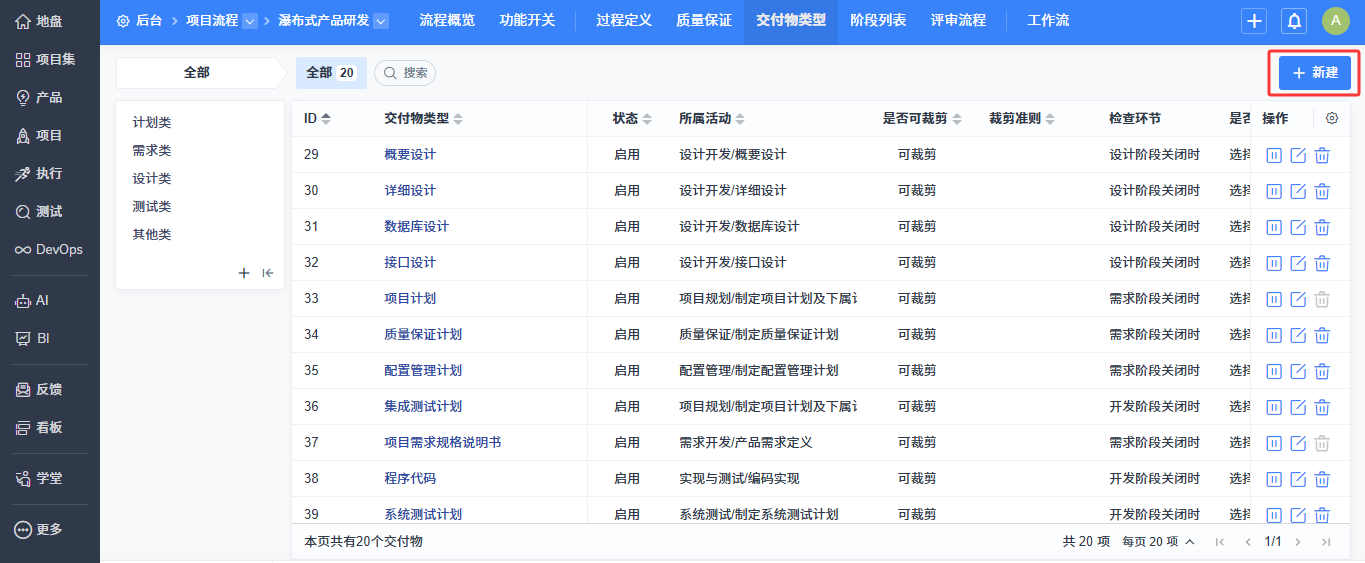The image size is (1365, 563).
Task: Expand the 瀑布式产品研发 breadcrumb dropdown
Action: click(x=380, y=21)
